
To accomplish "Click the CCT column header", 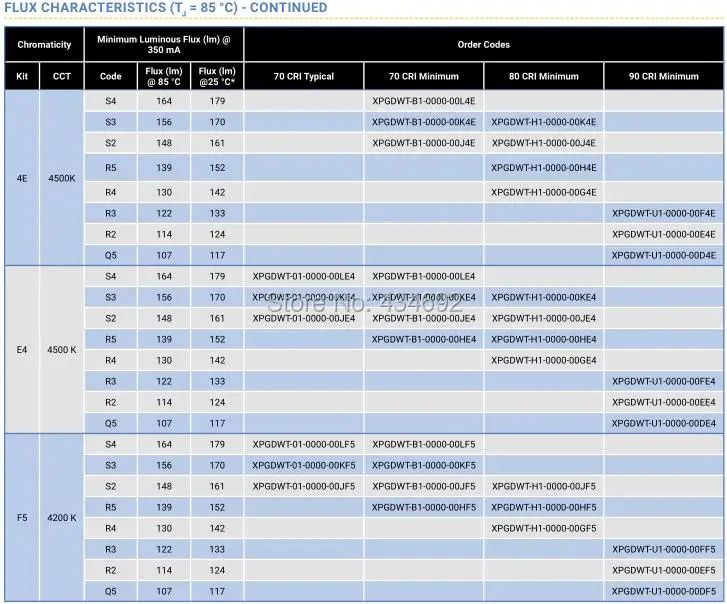I will click(x=62, y=76).
